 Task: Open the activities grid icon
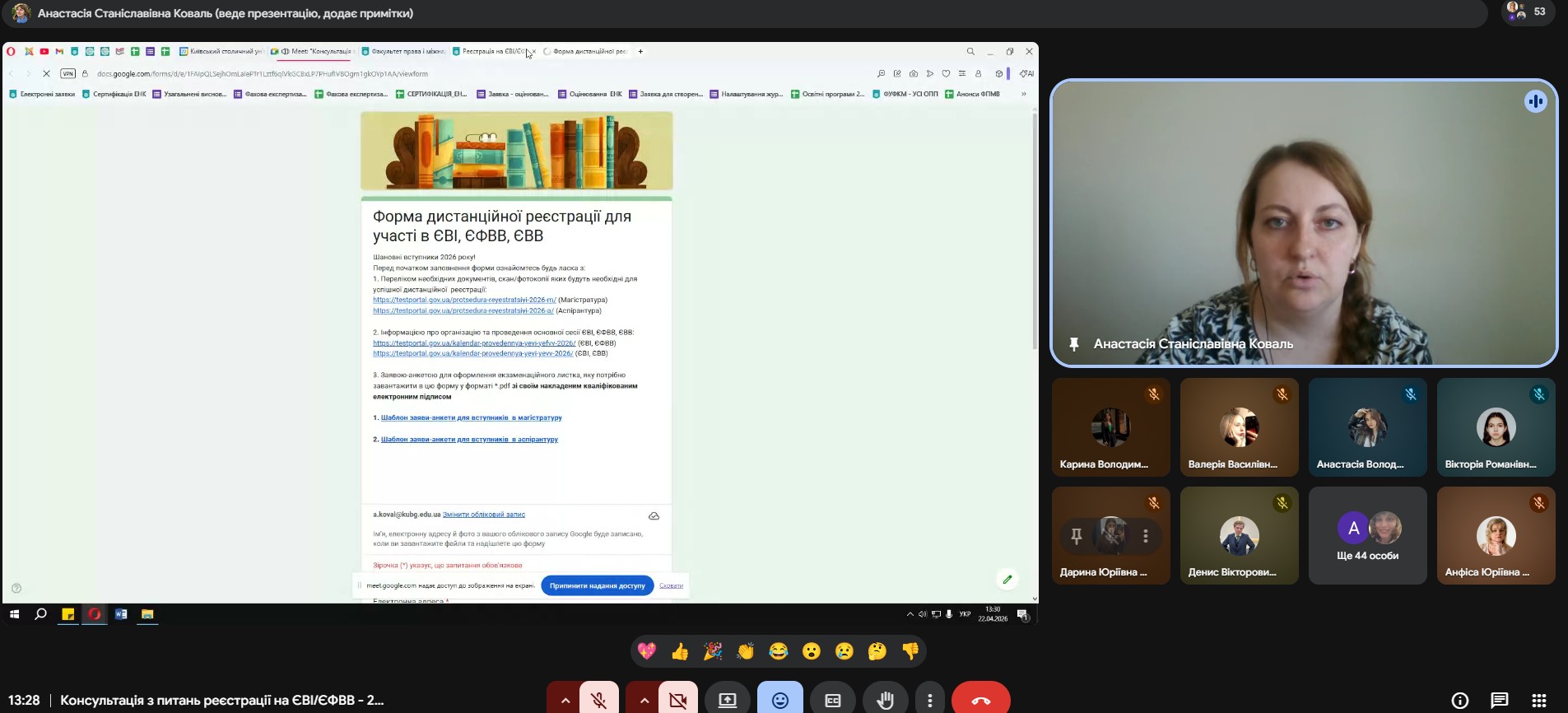tap(1538, 700)
